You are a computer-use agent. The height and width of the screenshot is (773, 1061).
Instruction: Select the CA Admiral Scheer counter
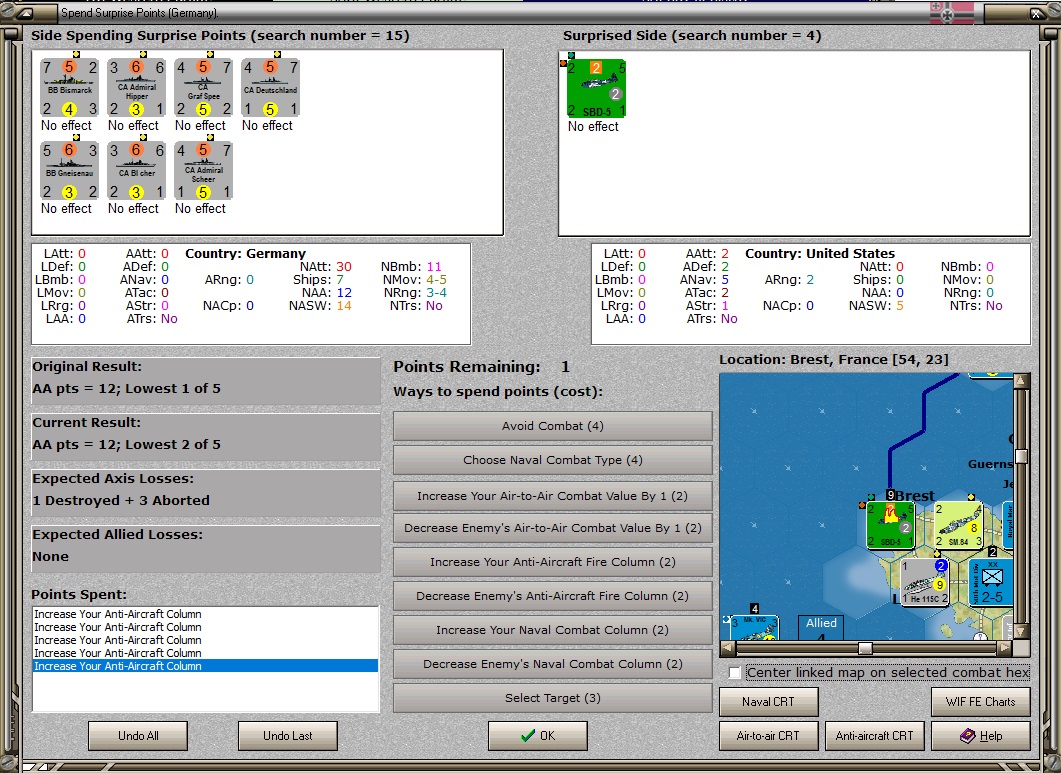pos(203,168)
